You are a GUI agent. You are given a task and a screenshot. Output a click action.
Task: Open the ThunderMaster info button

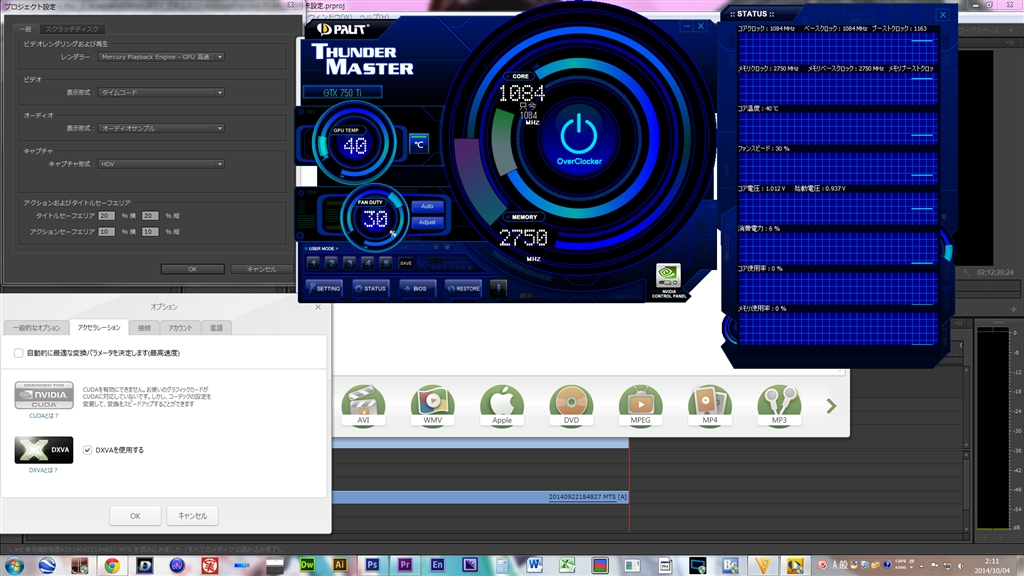point(498,288)
